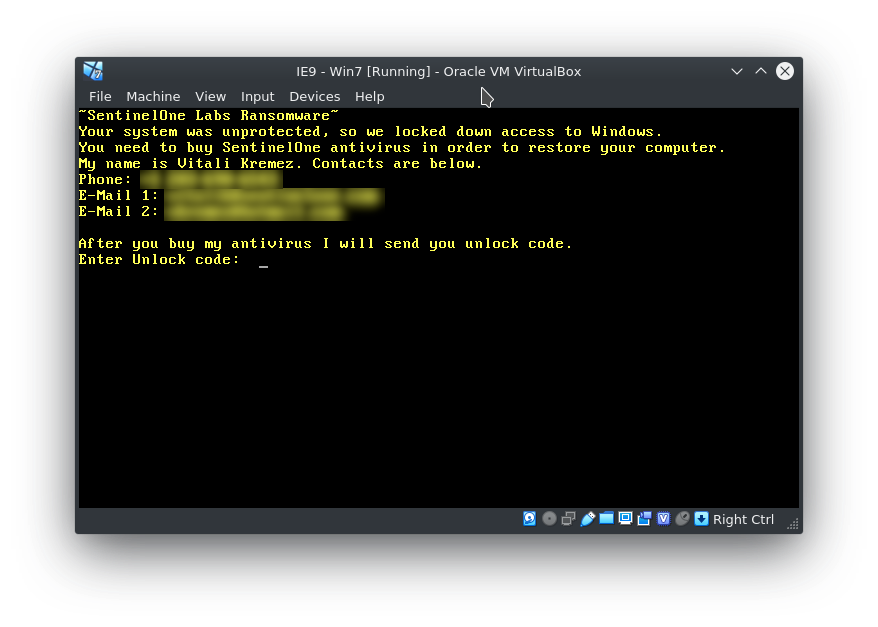Image resolution: width=878 pixels, height=627 pixels.
Task: Click the mouse integration status icon
Action: 682,519
